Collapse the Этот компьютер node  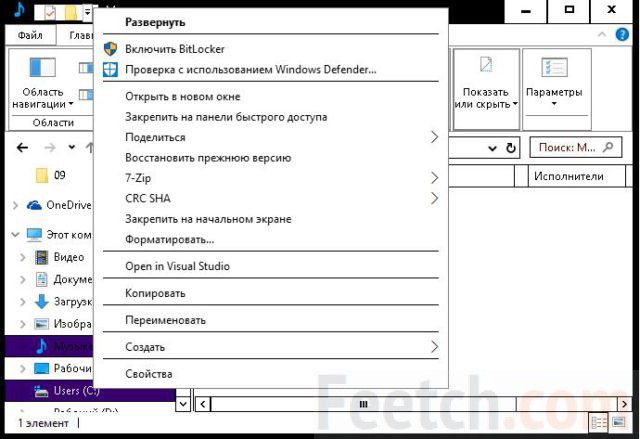click(16, 235)
